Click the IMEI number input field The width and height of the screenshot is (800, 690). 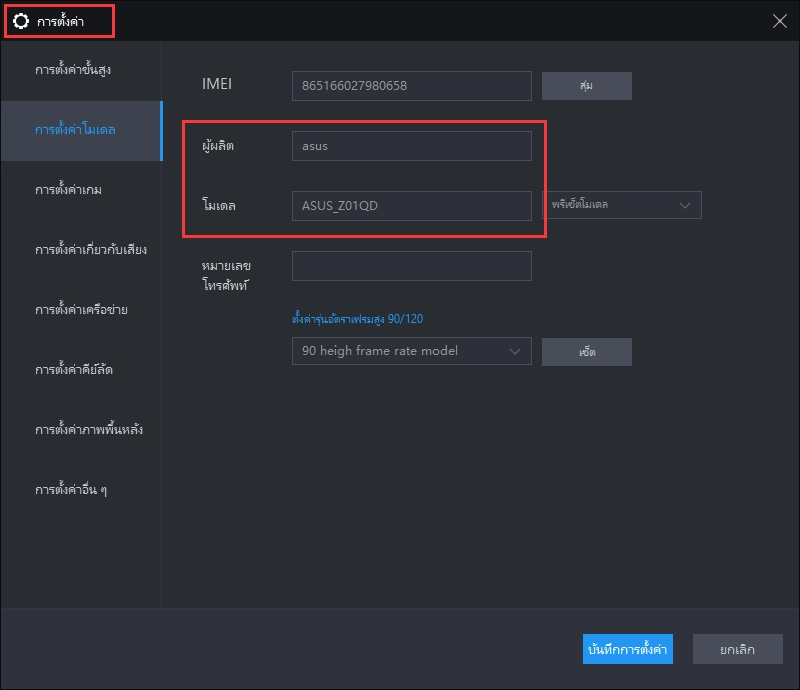click(412, 86)
